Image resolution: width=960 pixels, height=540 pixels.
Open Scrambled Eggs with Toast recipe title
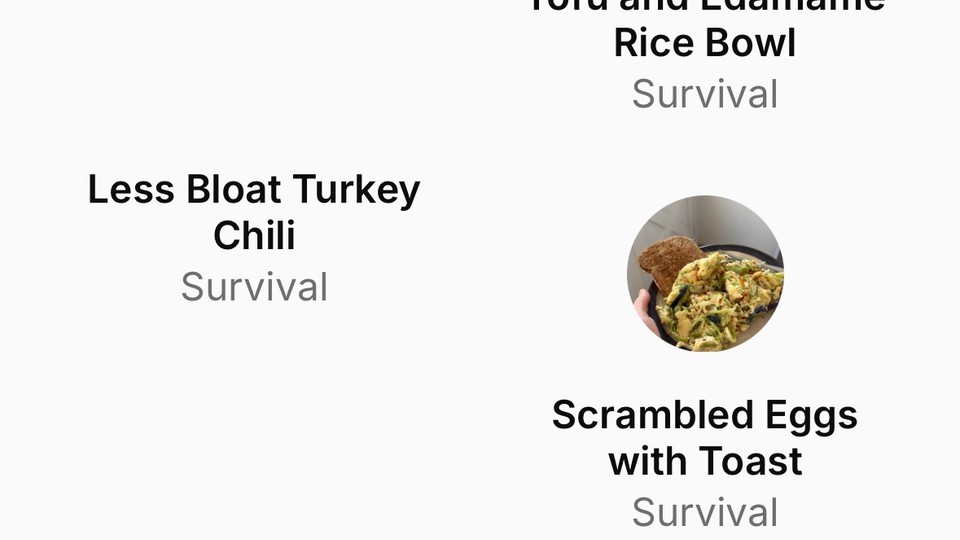(705, 438)
